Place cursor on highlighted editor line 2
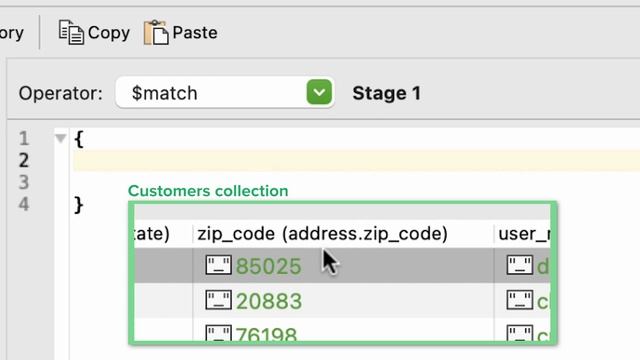Screen dimensions: 640x360 pos(356,160)
